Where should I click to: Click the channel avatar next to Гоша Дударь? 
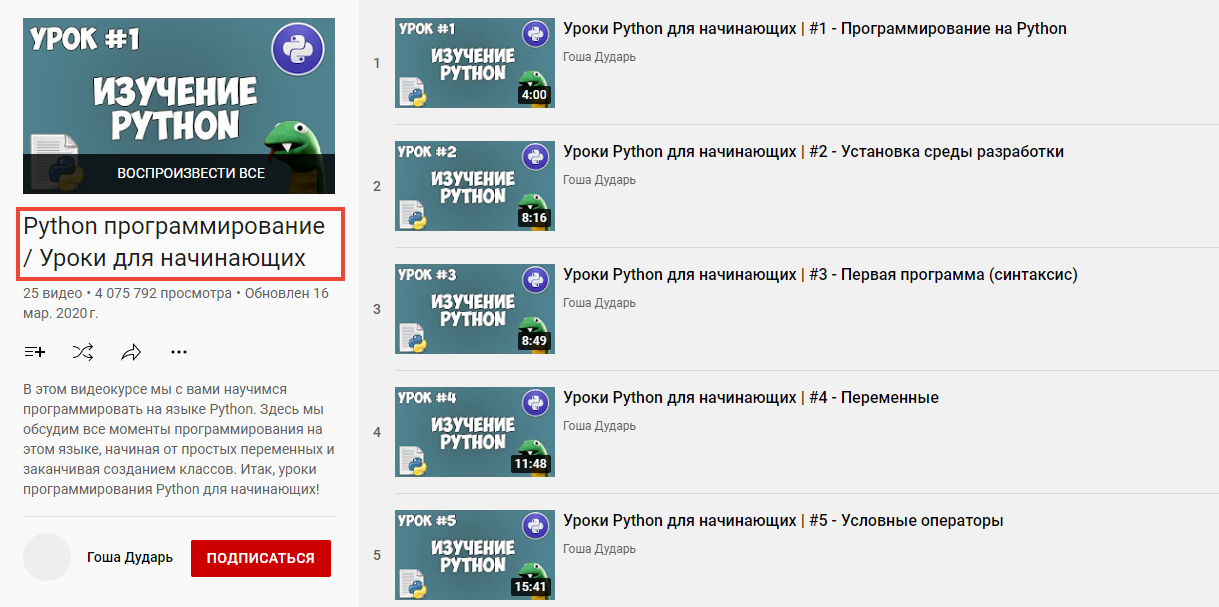point(47,558)
